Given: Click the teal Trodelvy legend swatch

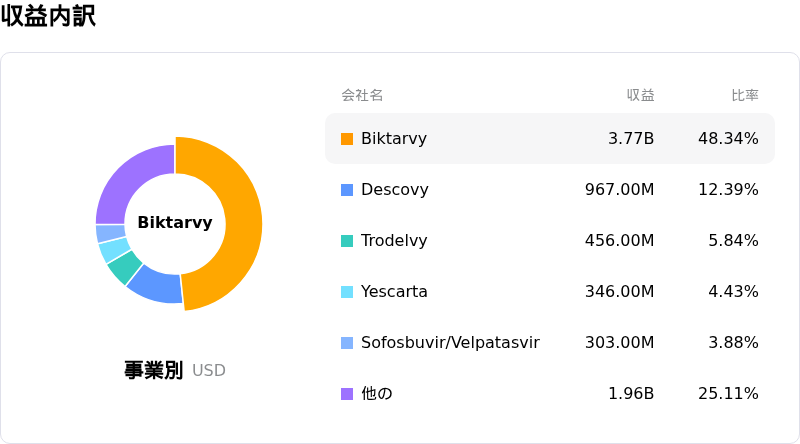Looking at the screenshot, I should tap(347, 241).
